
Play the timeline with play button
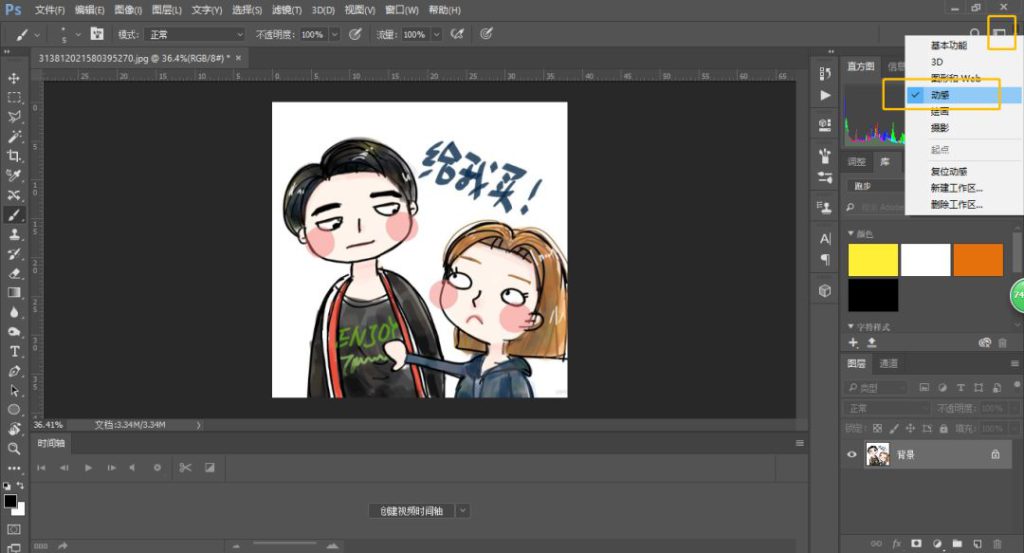(88, 467)
